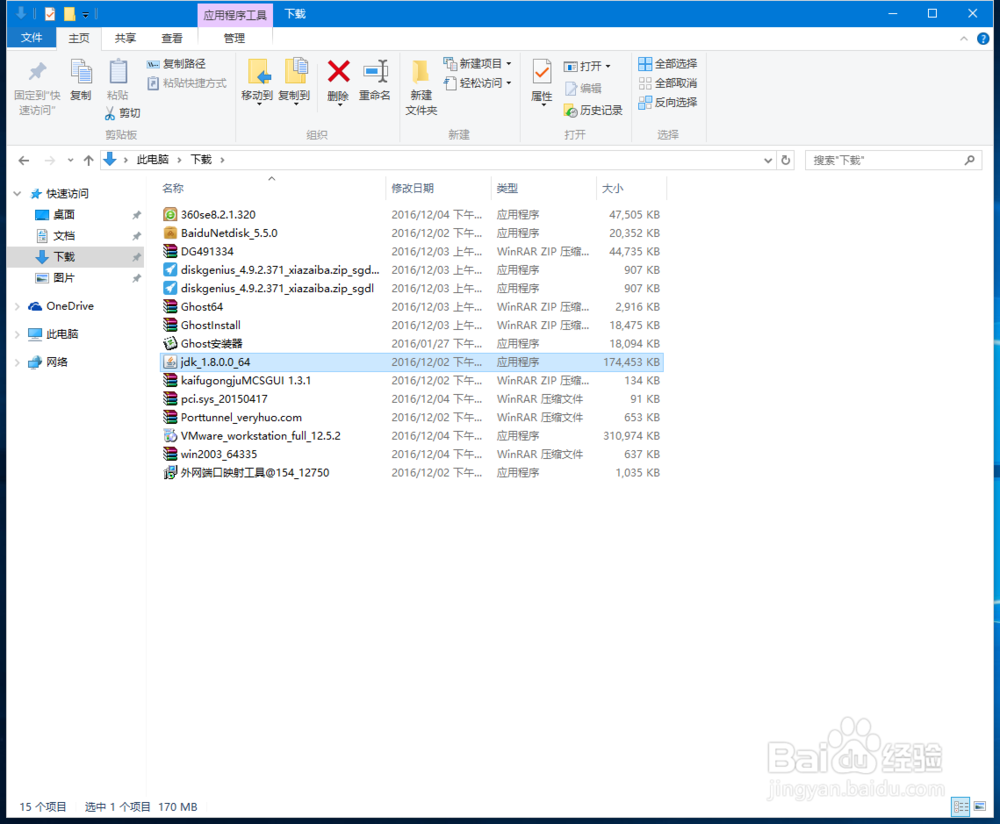The height and width of the screenshot is (824, 1000).
Task: Click the red Delete (删除) icon
Action: (x=339, y=71)
